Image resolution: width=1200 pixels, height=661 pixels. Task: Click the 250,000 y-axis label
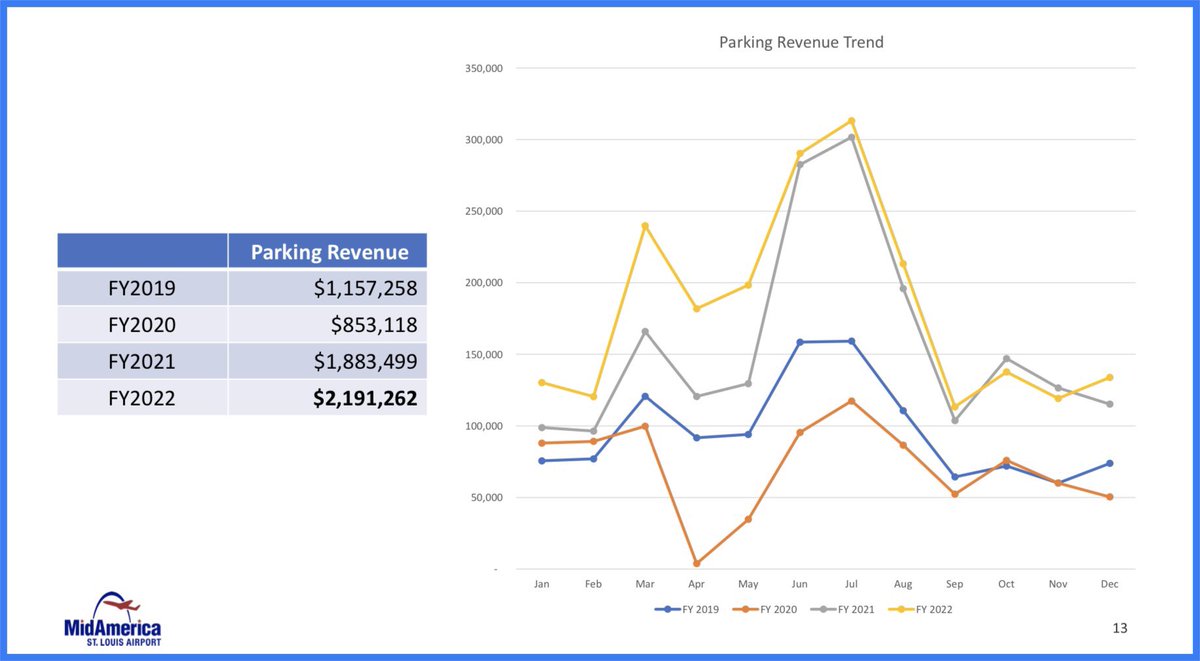[483, 211]
